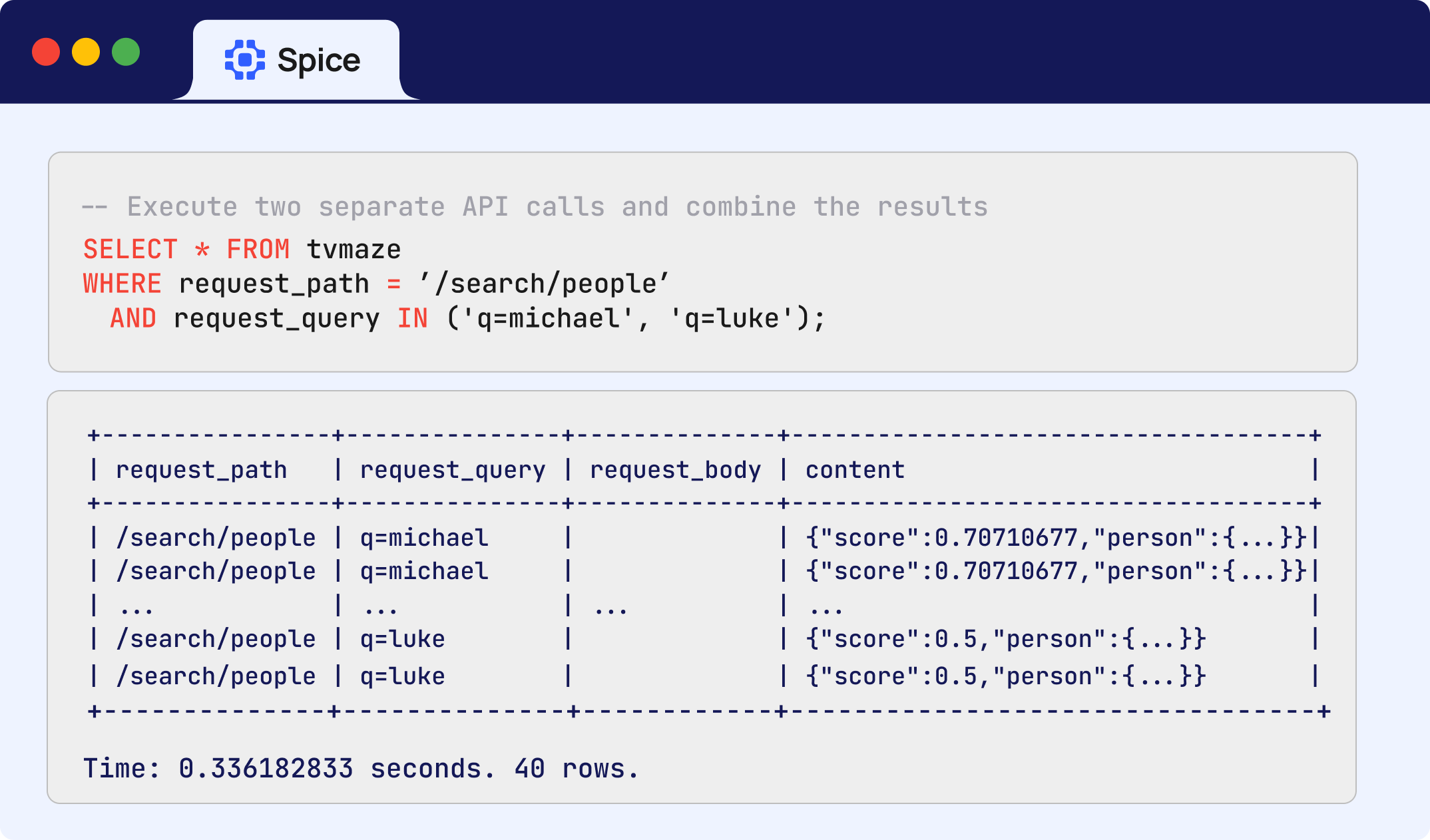Click the Time 0.336182833 seconds text

(289, 769)
